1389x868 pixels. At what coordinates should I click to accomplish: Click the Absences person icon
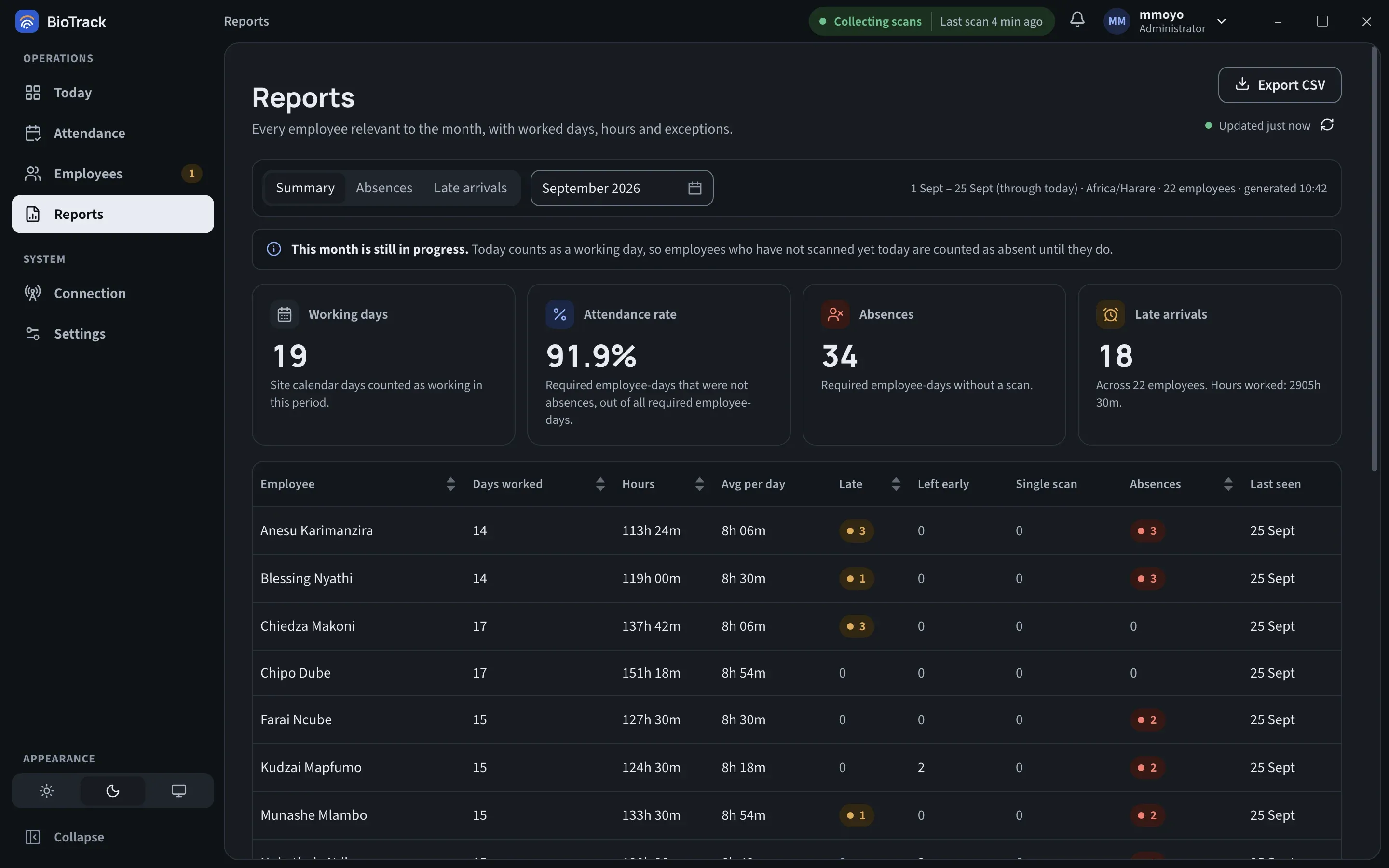835,314
